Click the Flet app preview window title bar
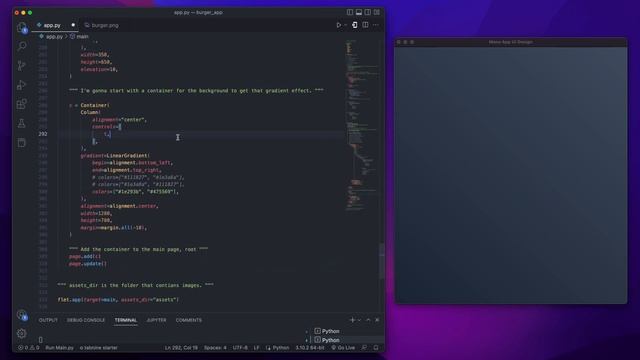The height and width of the screenshot is (360, 640). pyautogui.click(x=511, y=42)
